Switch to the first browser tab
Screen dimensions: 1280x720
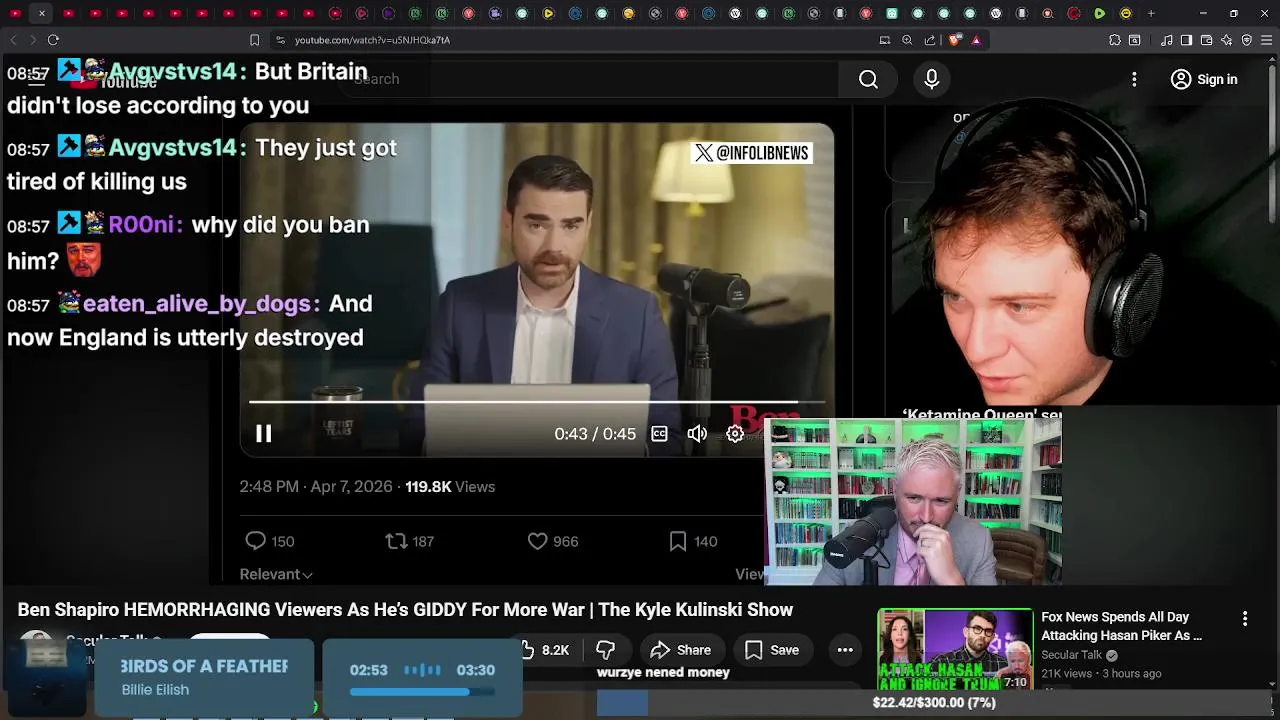(14, 13)
